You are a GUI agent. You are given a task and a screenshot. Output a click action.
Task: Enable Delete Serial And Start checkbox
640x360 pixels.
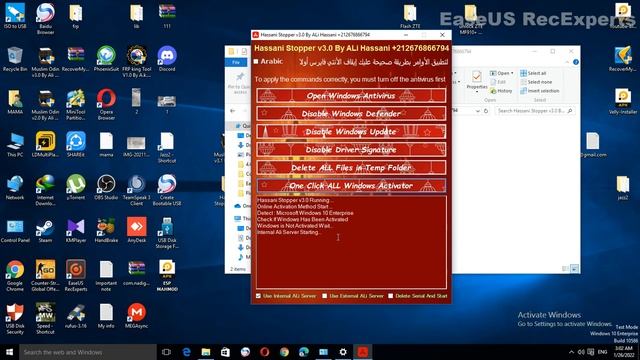(391, 296)
